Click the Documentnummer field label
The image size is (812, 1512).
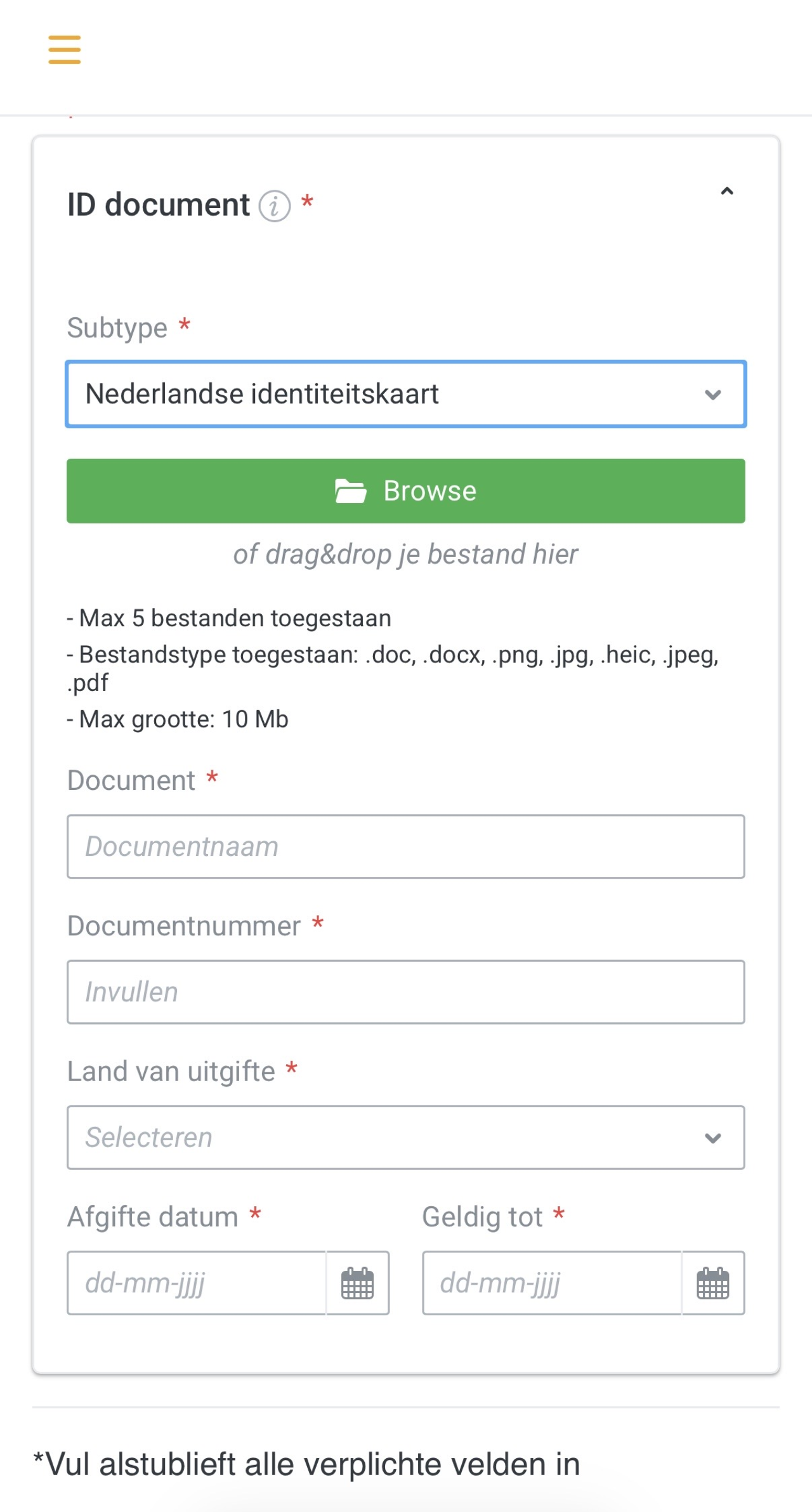(184, 926)
